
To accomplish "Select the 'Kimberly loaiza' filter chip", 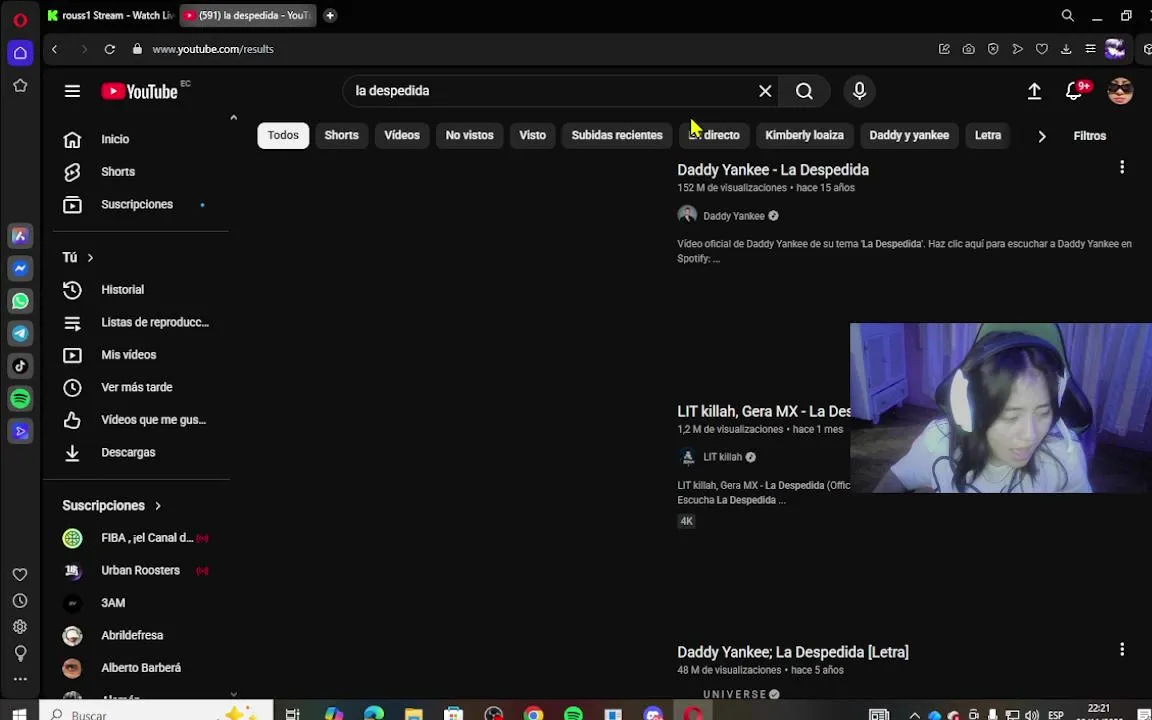I will 804,135.
